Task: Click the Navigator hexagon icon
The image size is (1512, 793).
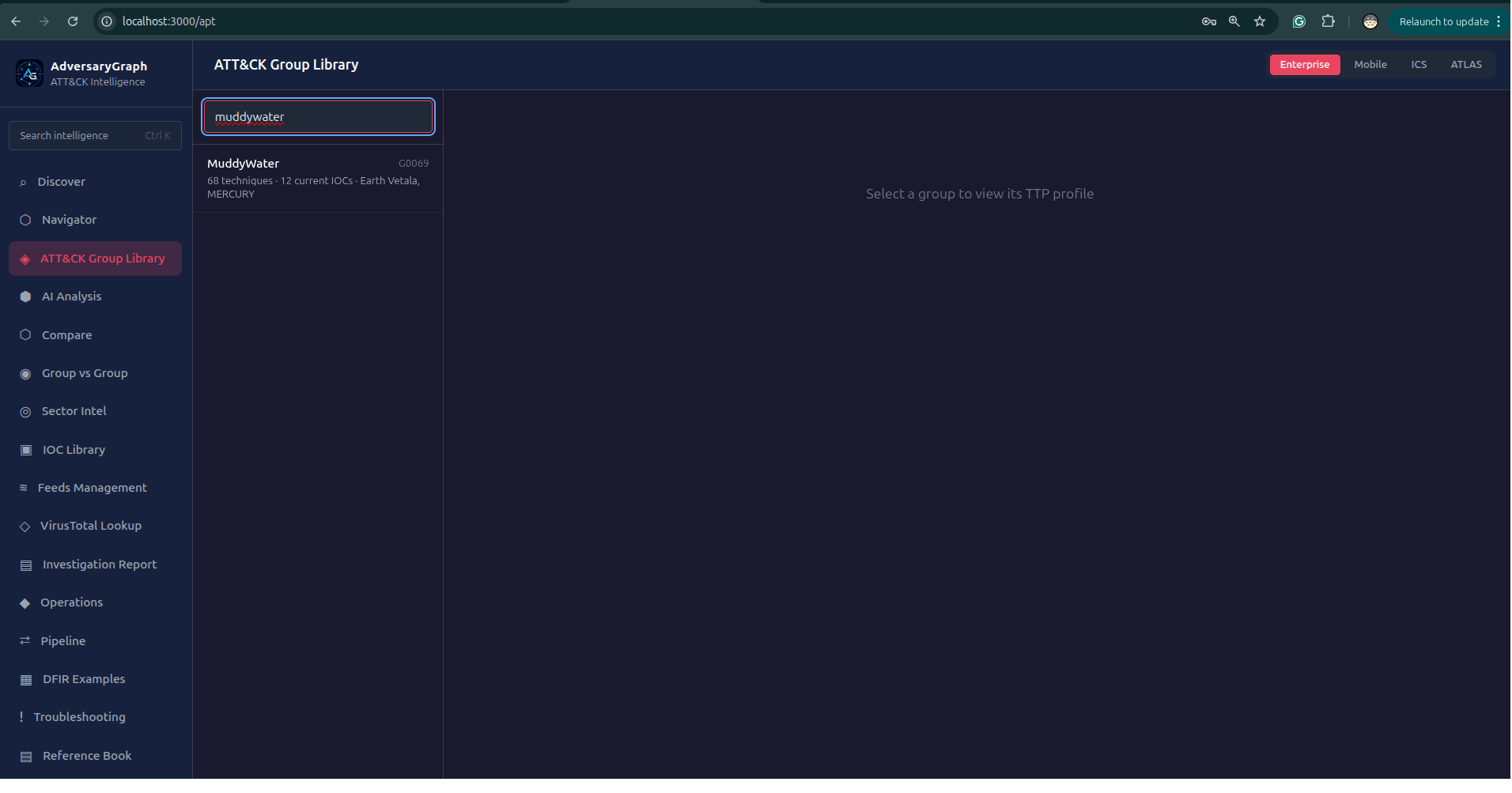Action: point(25,220)
